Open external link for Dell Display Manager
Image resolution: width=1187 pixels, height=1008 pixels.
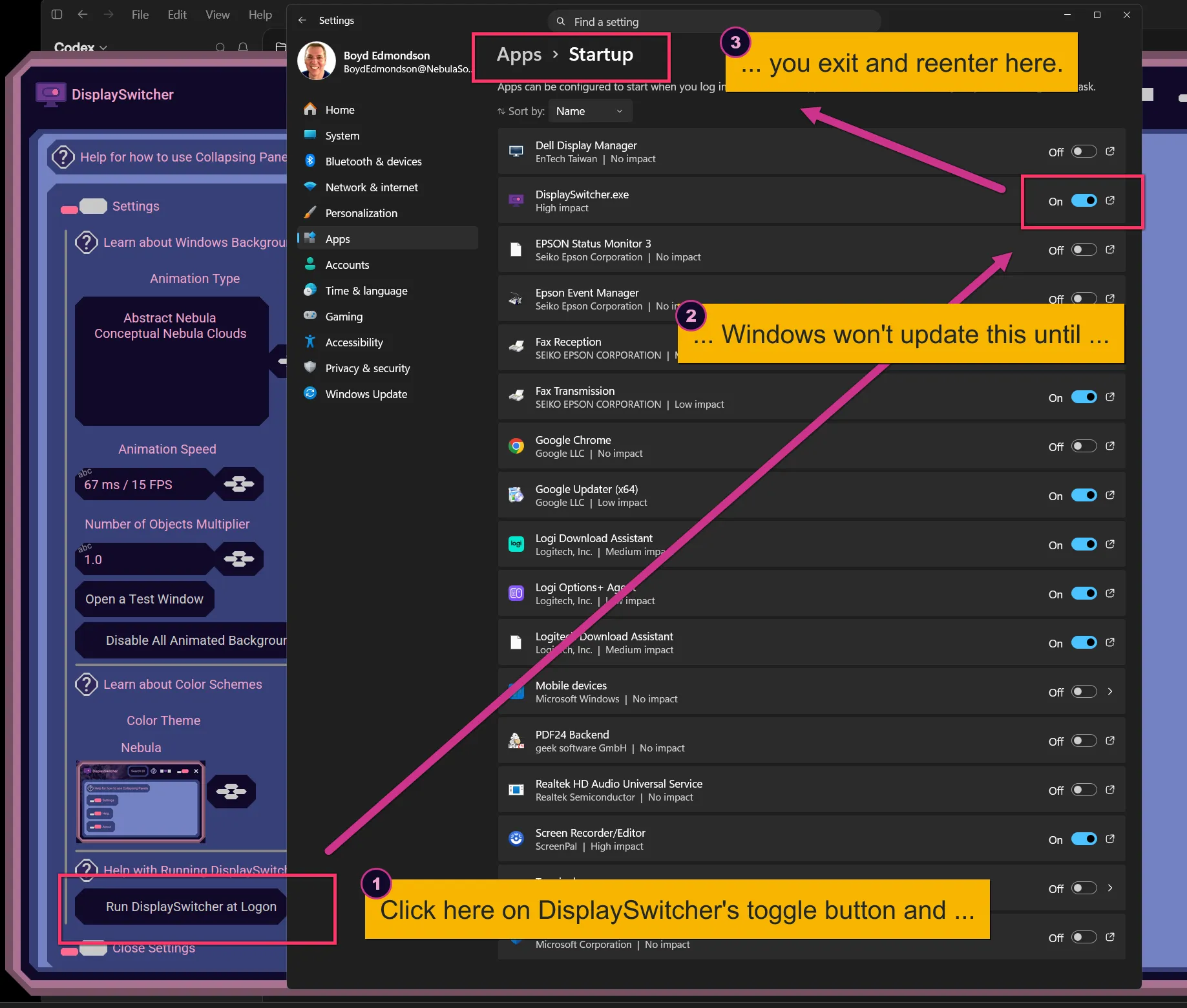point(1110,151)
